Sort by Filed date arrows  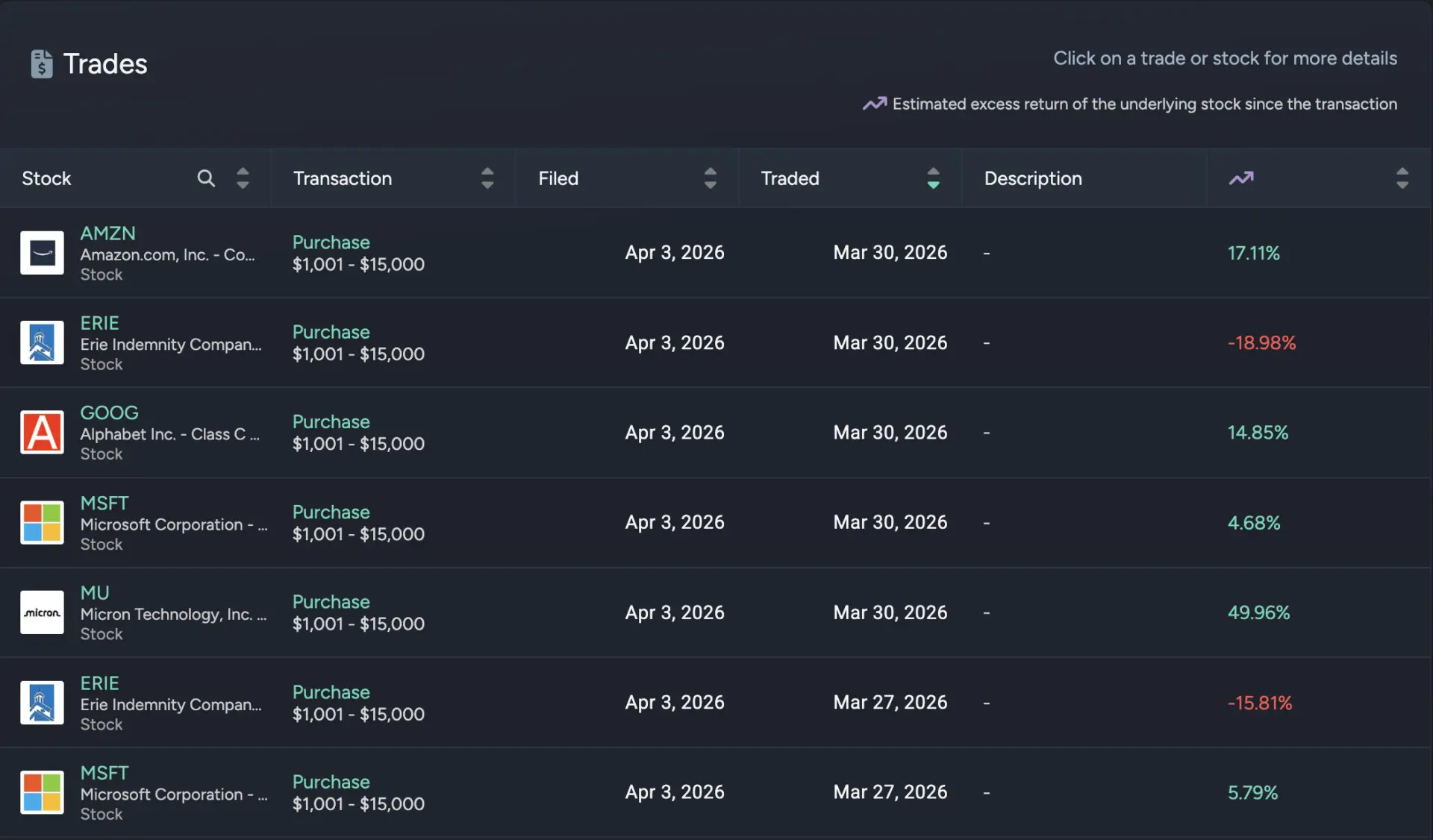coord(710,178)
